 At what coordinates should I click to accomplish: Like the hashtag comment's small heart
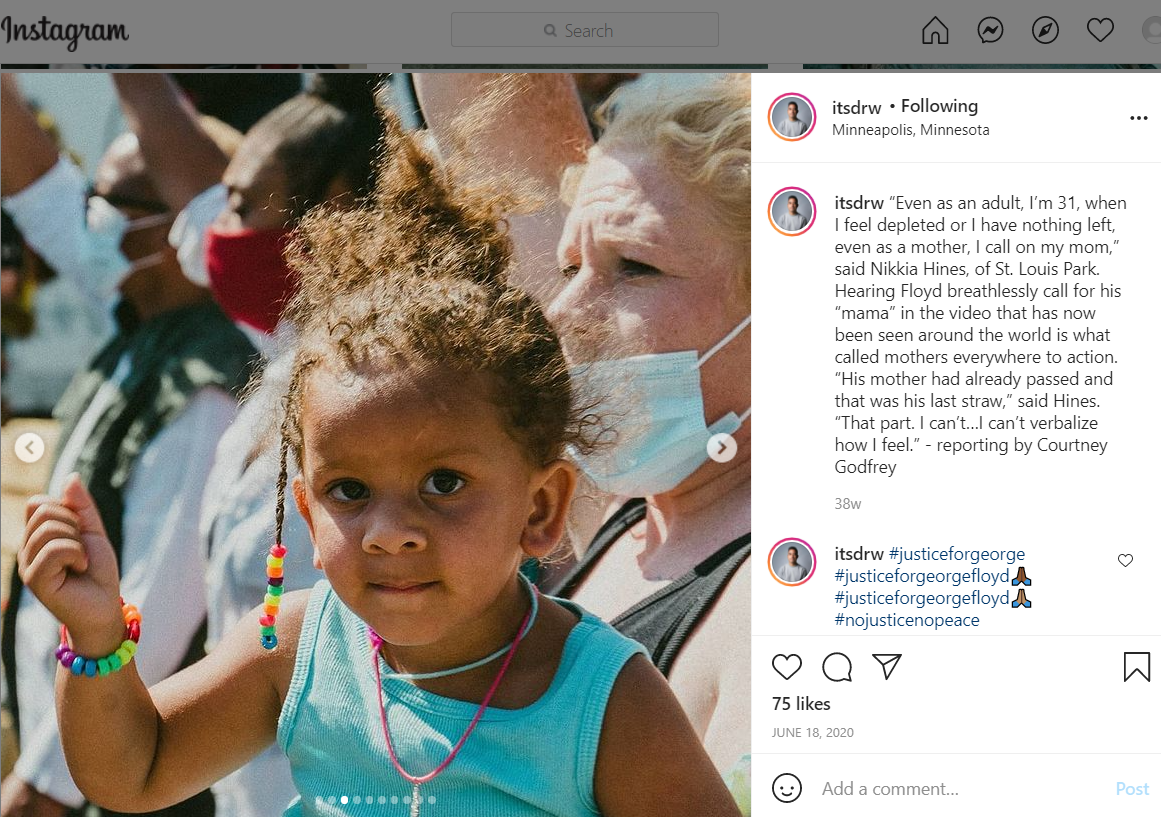coord(1125,561)
